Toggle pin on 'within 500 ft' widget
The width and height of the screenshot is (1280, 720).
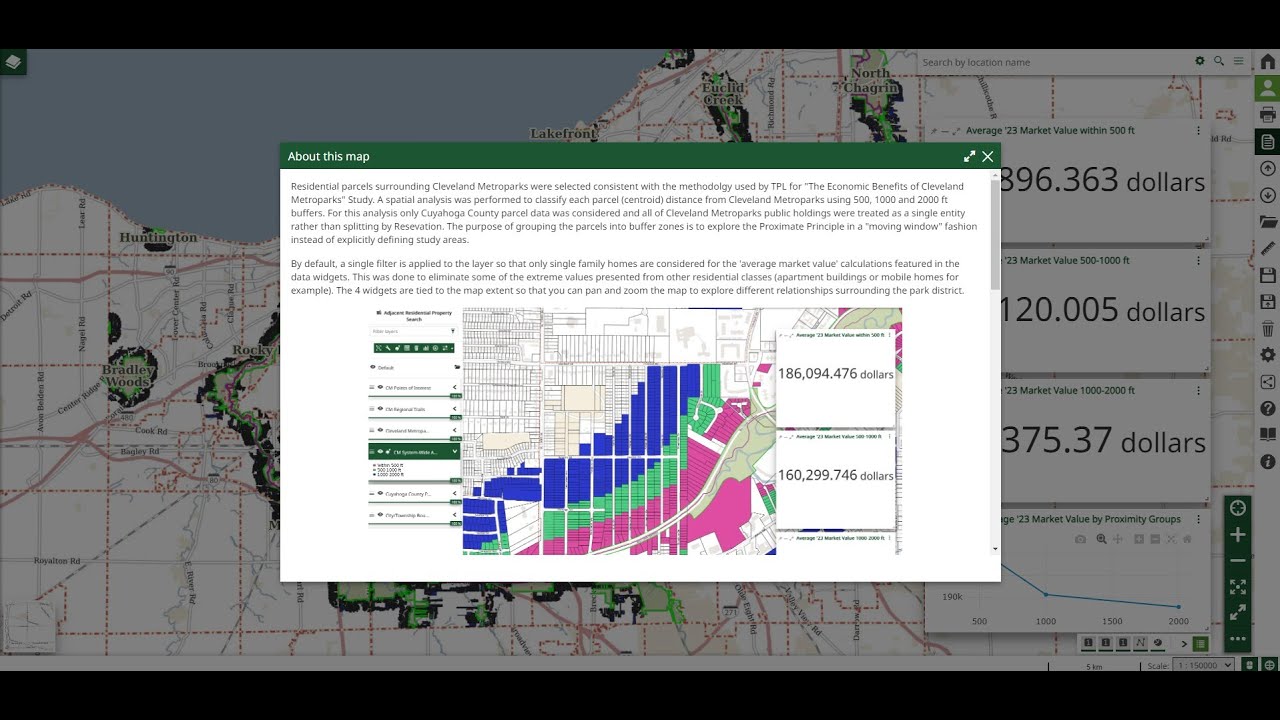coord(934,131)
